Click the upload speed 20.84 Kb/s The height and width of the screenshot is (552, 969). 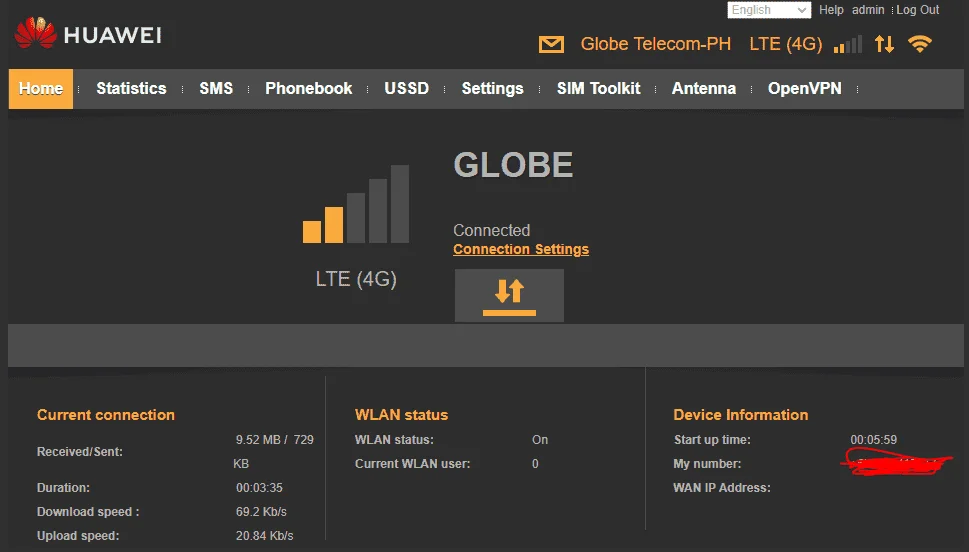coord(264,536)
